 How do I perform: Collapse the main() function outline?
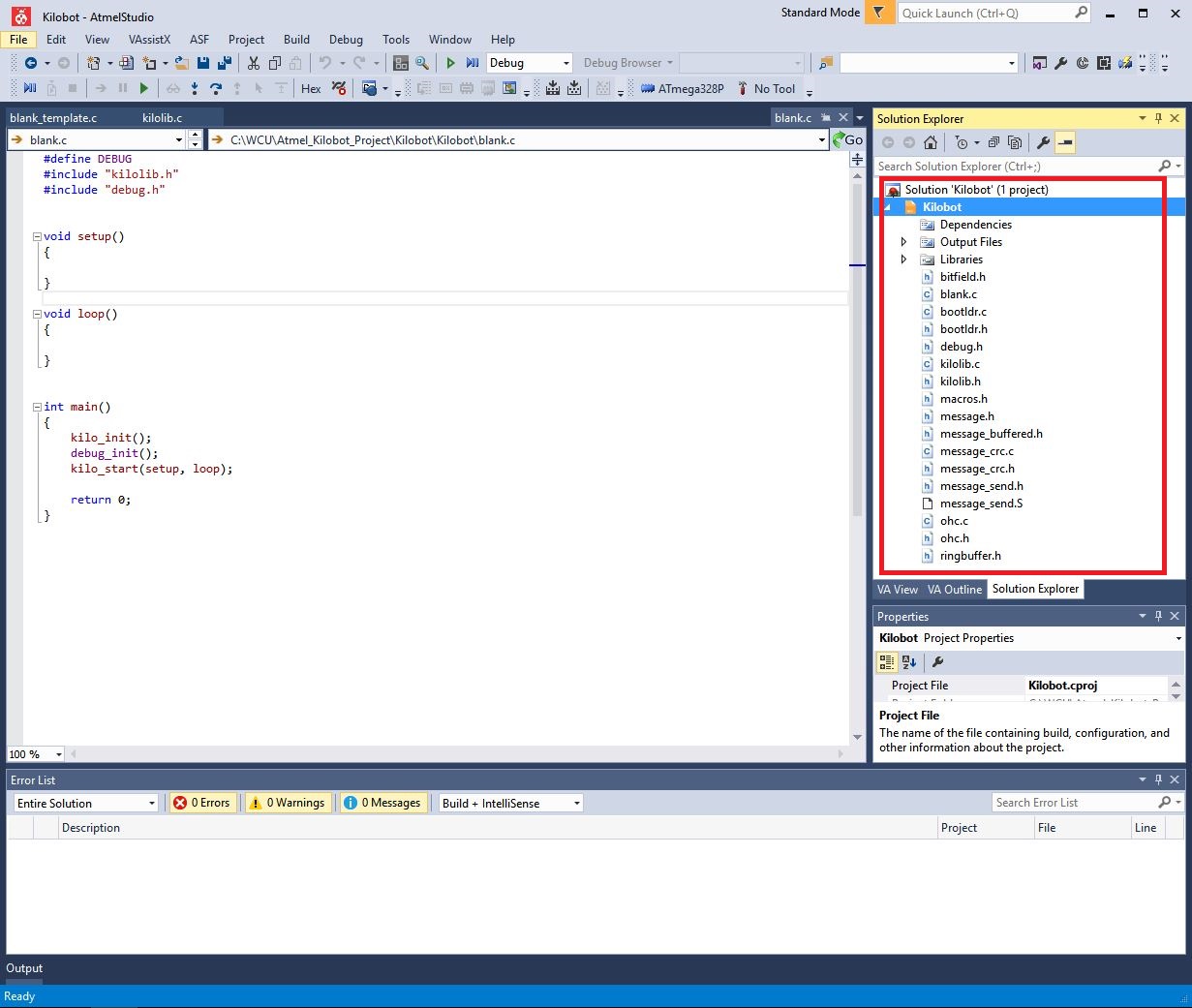pos(37,407)
